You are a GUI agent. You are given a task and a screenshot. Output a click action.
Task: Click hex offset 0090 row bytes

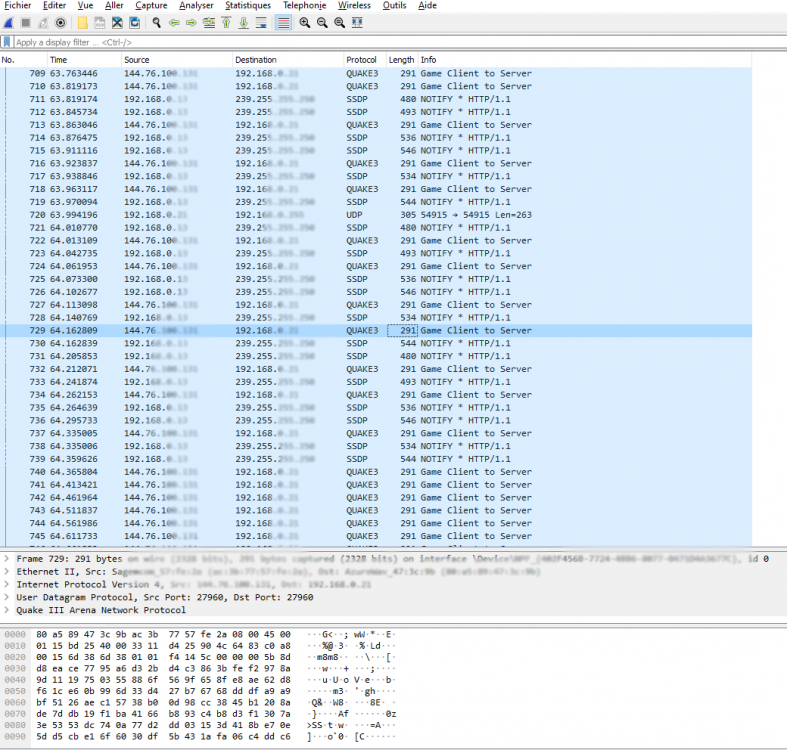(163, 736)
